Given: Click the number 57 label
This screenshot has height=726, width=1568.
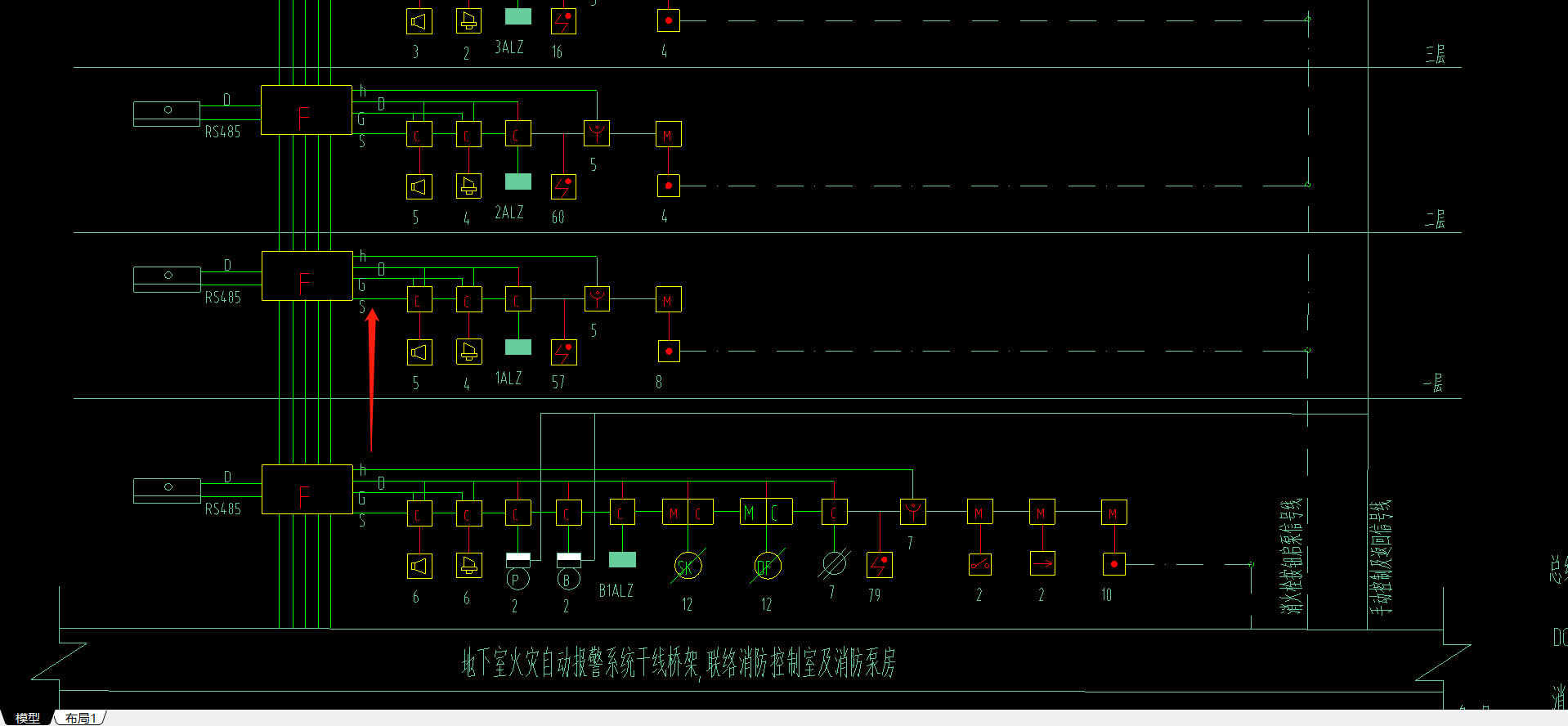Looking at the screenshot, I should point(558,382).
